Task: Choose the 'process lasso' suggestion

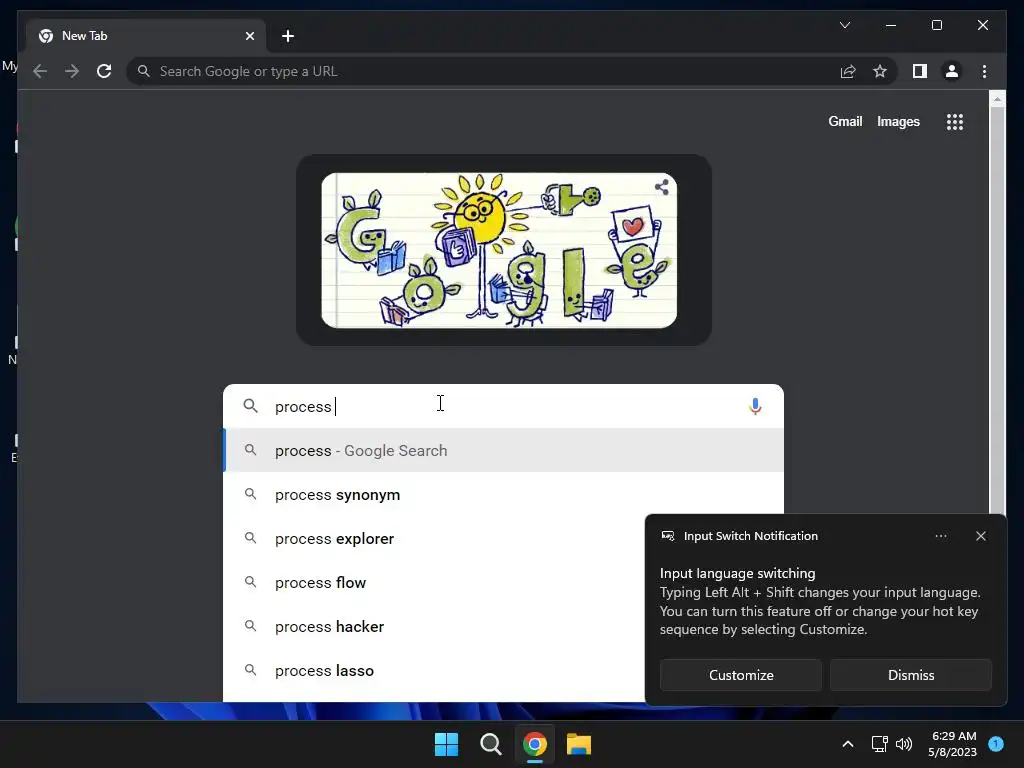Action: tap(434, 671)
